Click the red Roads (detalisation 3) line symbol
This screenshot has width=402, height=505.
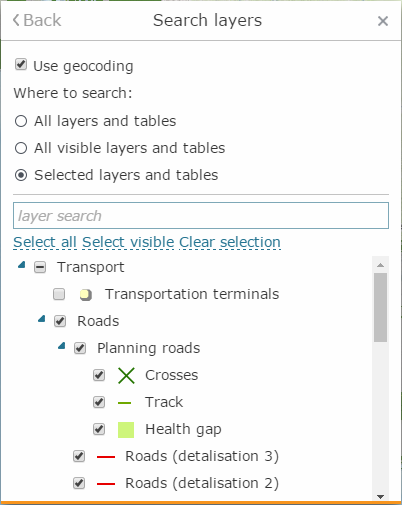[106, 457]
